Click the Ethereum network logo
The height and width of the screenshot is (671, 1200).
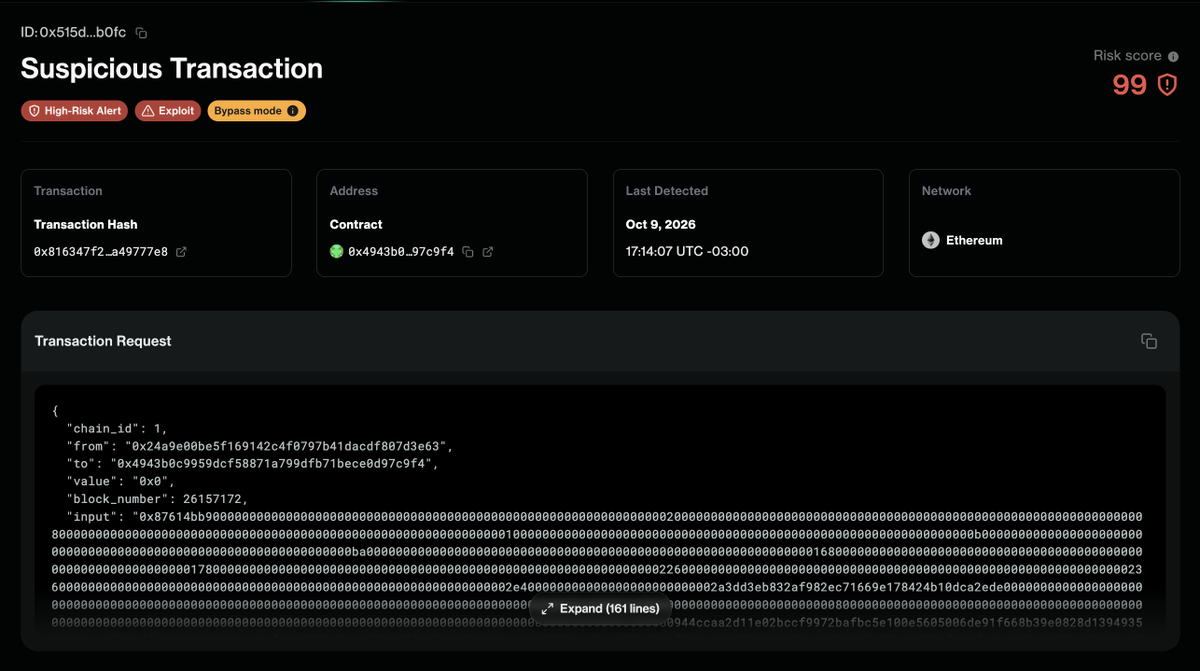pos(930,241)
